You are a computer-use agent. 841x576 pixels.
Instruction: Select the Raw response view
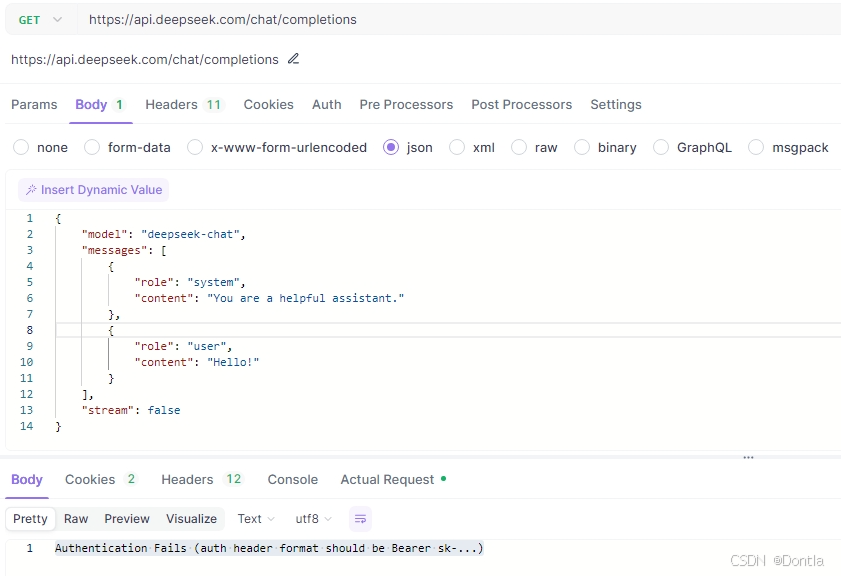pos(76,519)
